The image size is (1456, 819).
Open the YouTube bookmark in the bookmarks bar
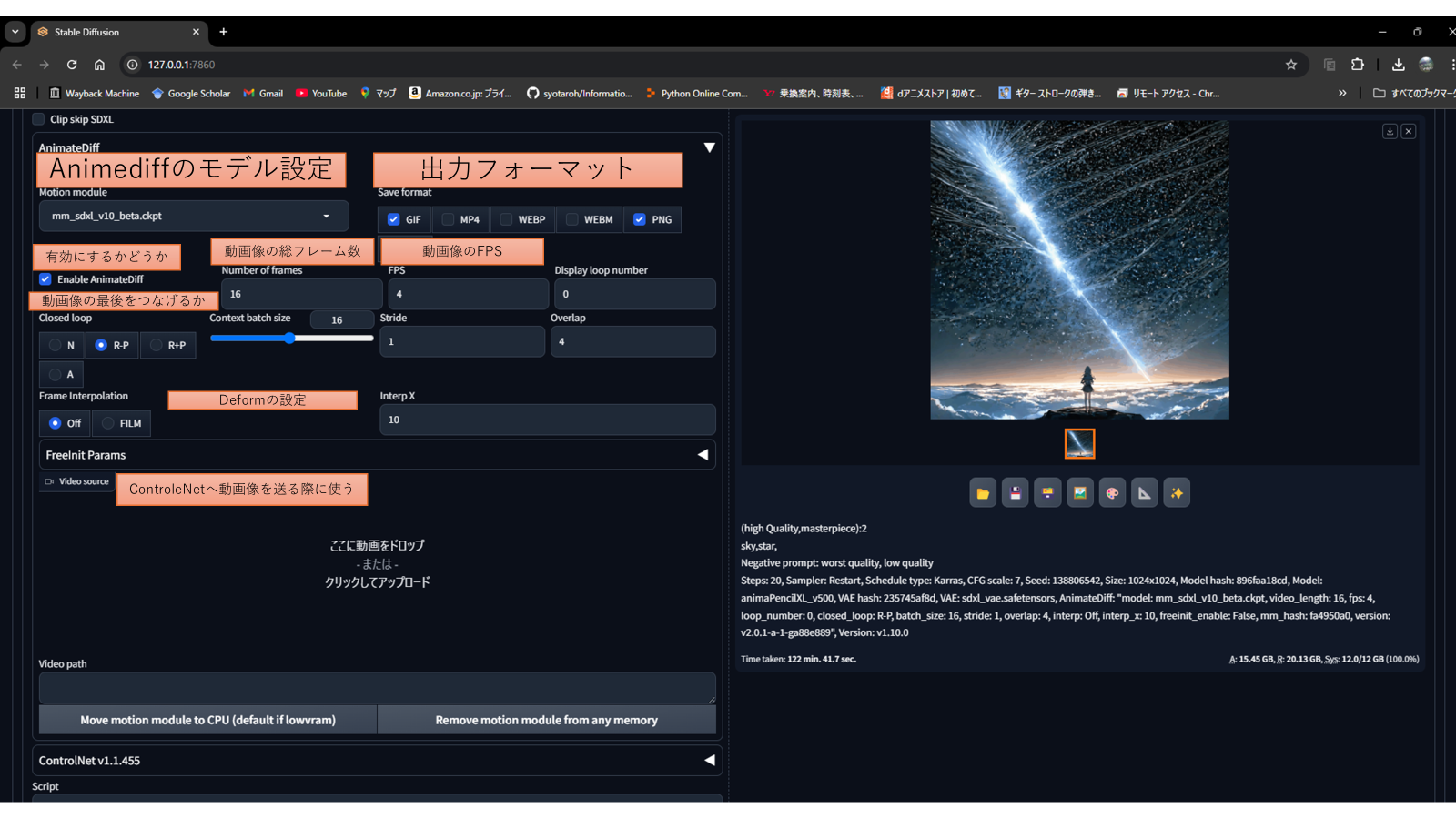click(x=320, y=93)
